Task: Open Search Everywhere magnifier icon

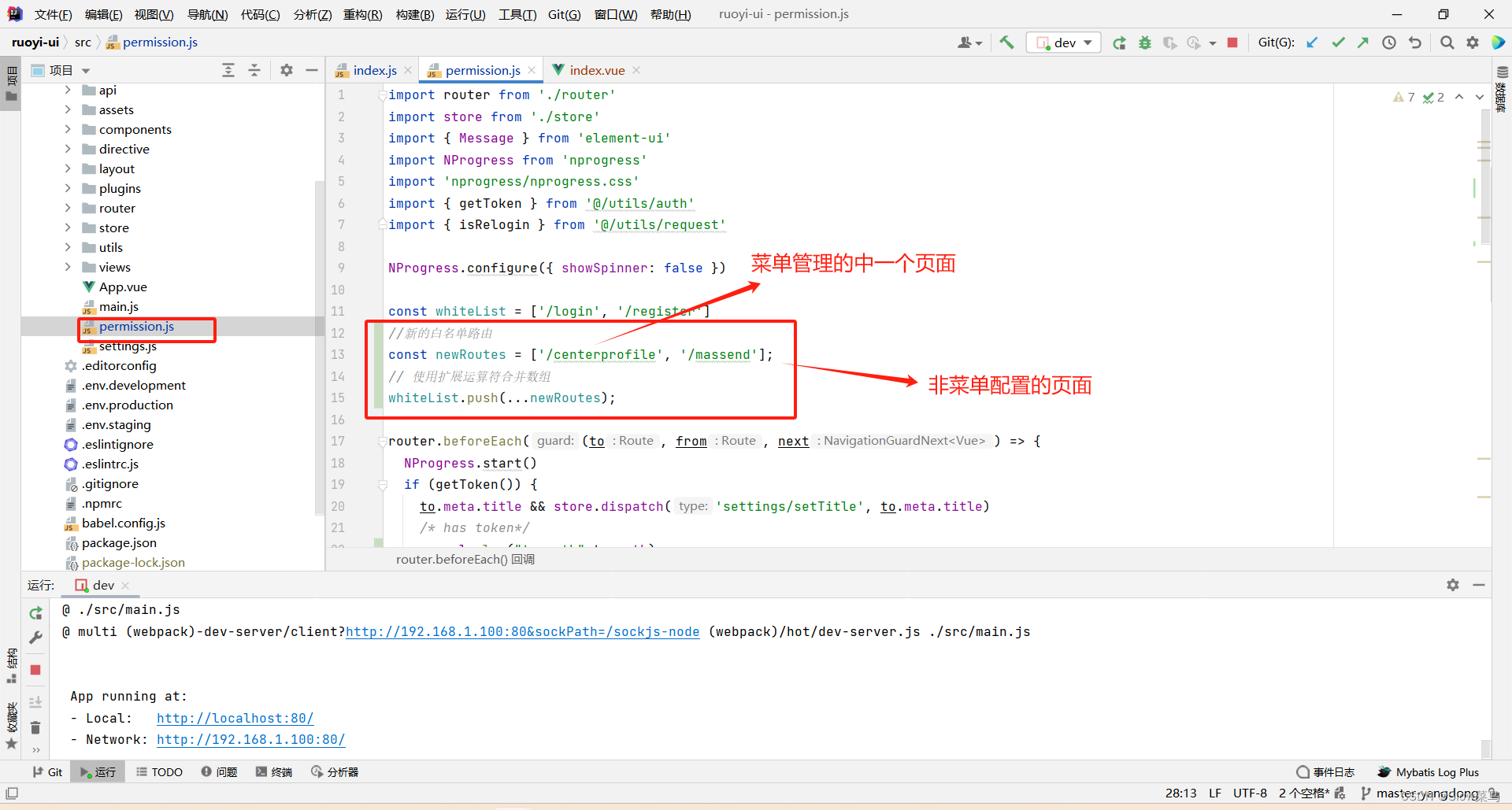Action: tap(1447, 43)
